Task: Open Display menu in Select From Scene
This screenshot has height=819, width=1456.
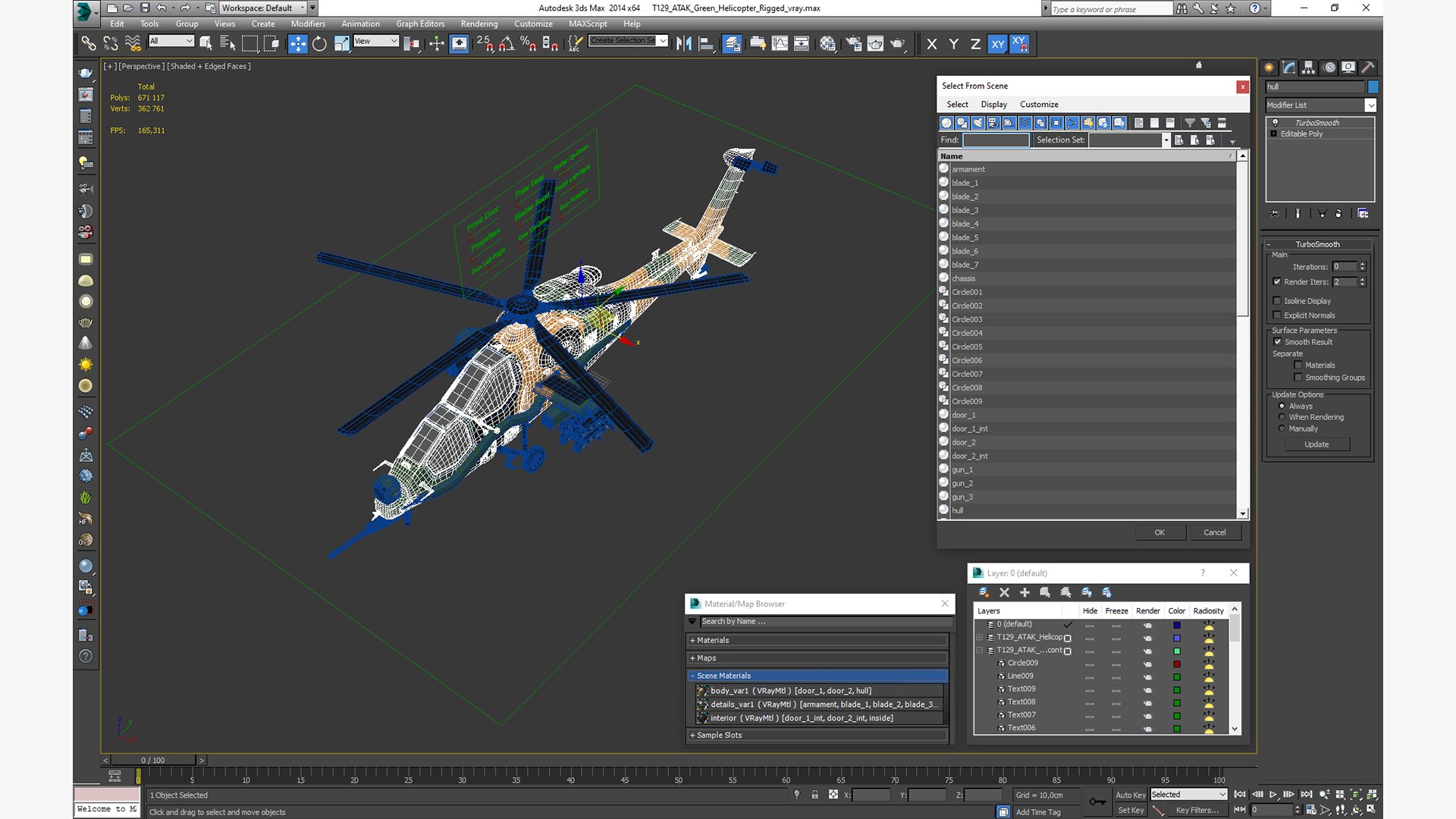Action: (x=993, y=105)
